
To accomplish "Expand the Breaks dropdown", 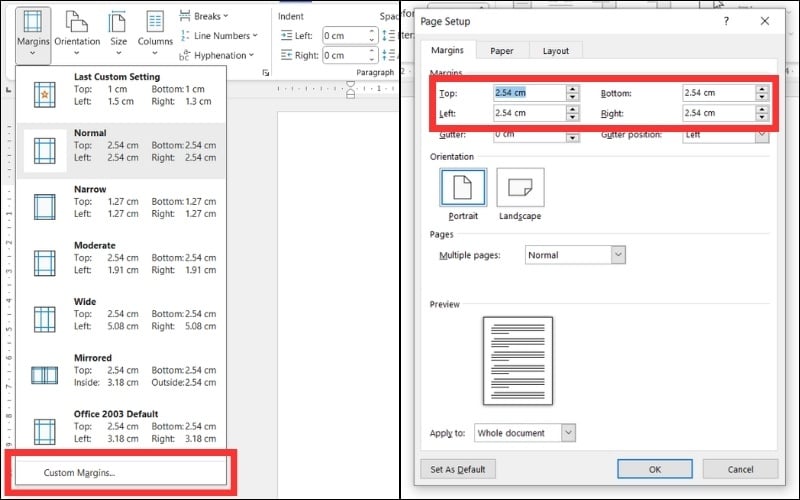I will tap(204, 16).
